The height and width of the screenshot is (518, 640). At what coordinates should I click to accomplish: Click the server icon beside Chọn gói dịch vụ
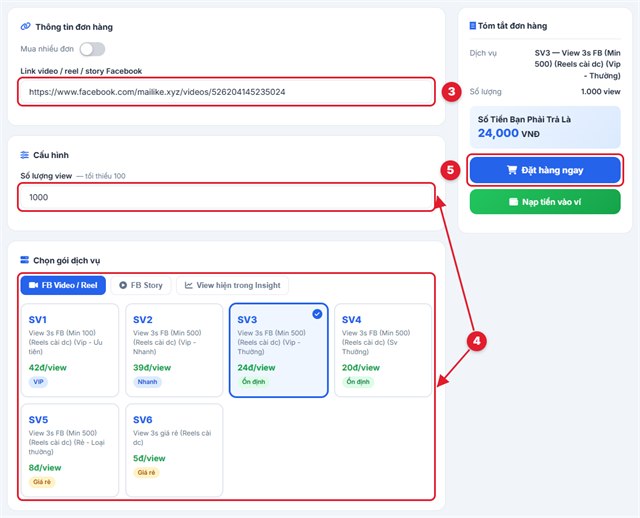tap(24, 260)
